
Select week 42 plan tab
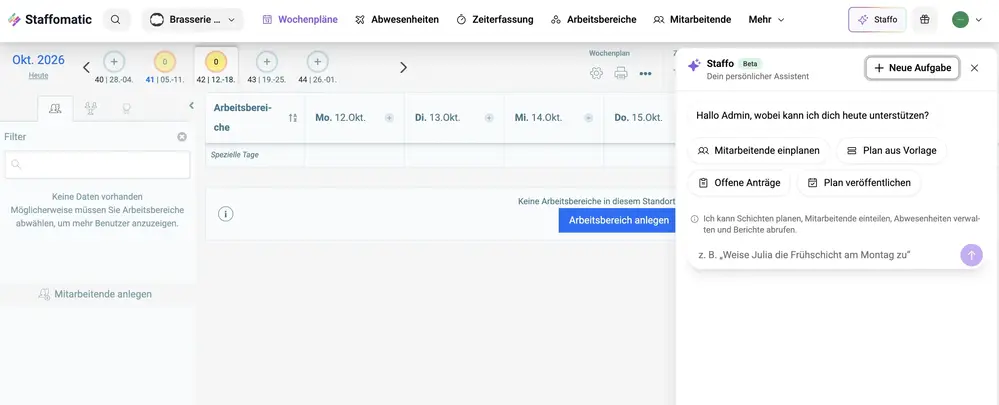tap(216, 67)
